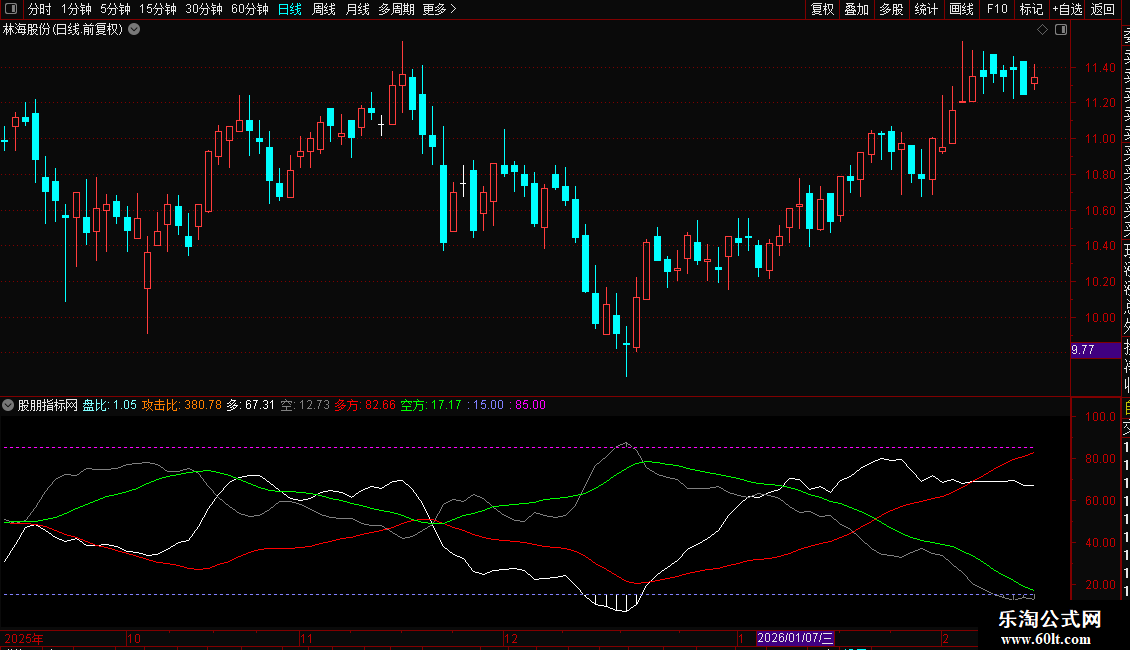Select the 5分钟 period

click(115, 9)
